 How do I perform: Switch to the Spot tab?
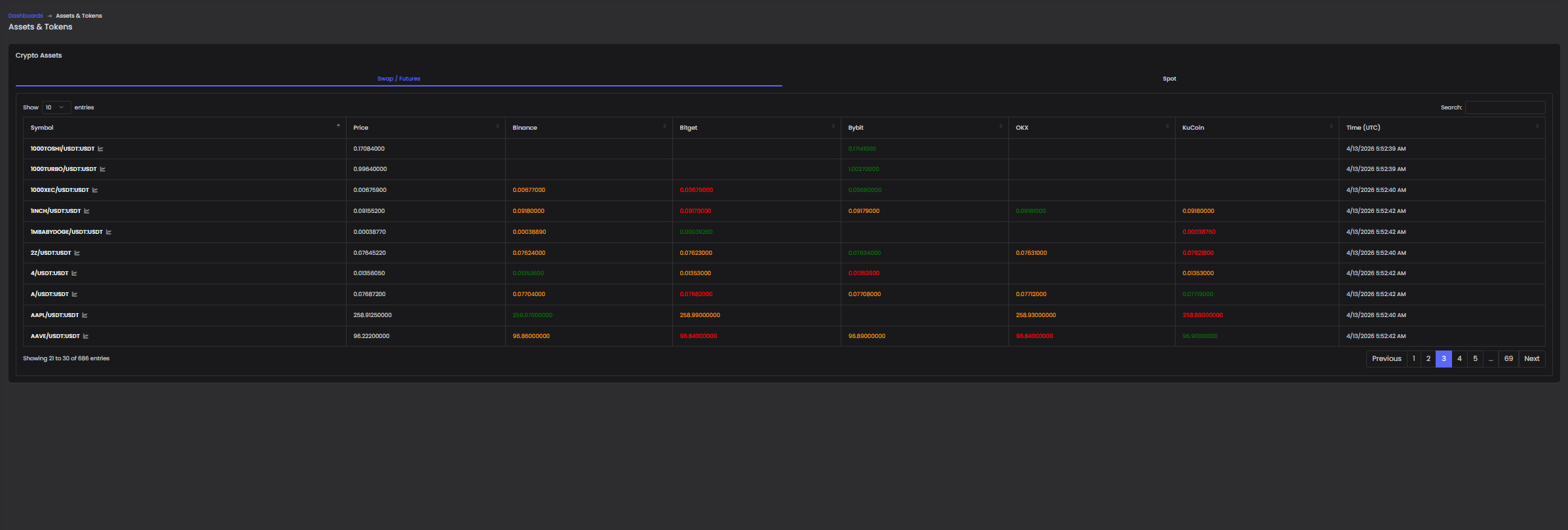click(1169, 79)
